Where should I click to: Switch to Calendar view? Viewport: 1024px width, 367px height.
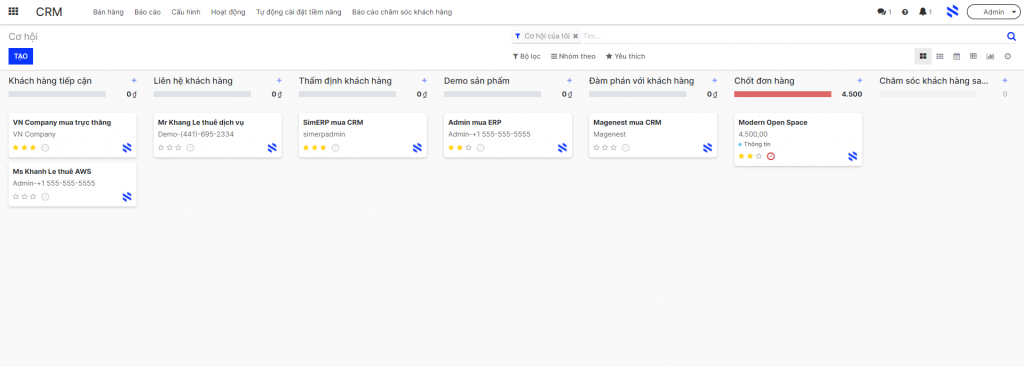[957, 56]
